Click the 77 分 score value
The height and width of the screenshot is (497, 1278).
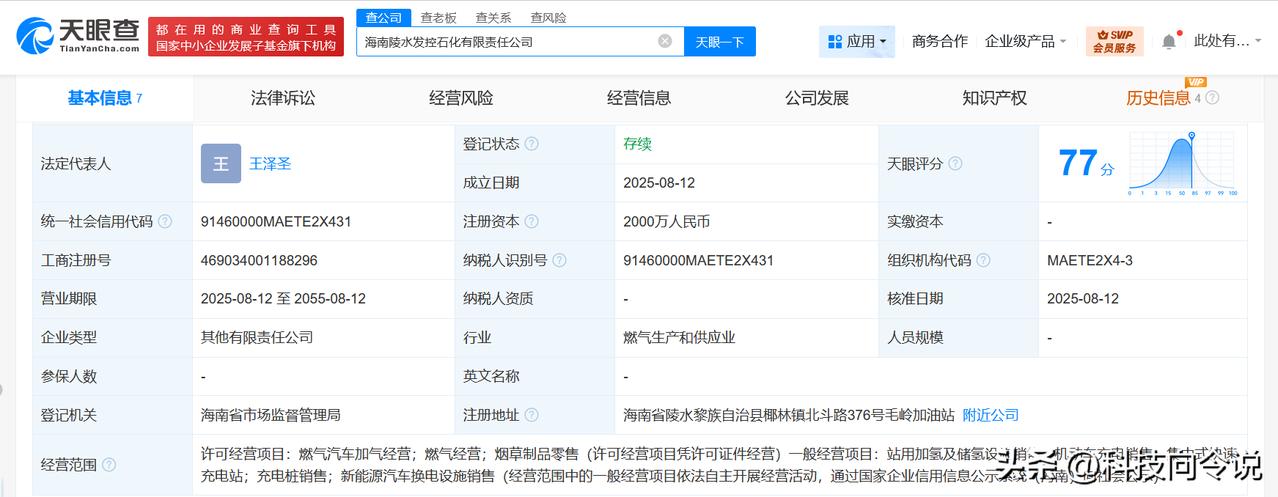(x=1086, y=163)
